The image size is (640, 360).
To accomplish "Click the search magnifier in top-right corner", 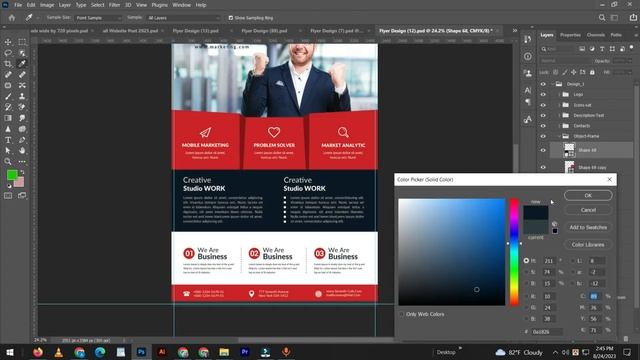I will [602, 18].
